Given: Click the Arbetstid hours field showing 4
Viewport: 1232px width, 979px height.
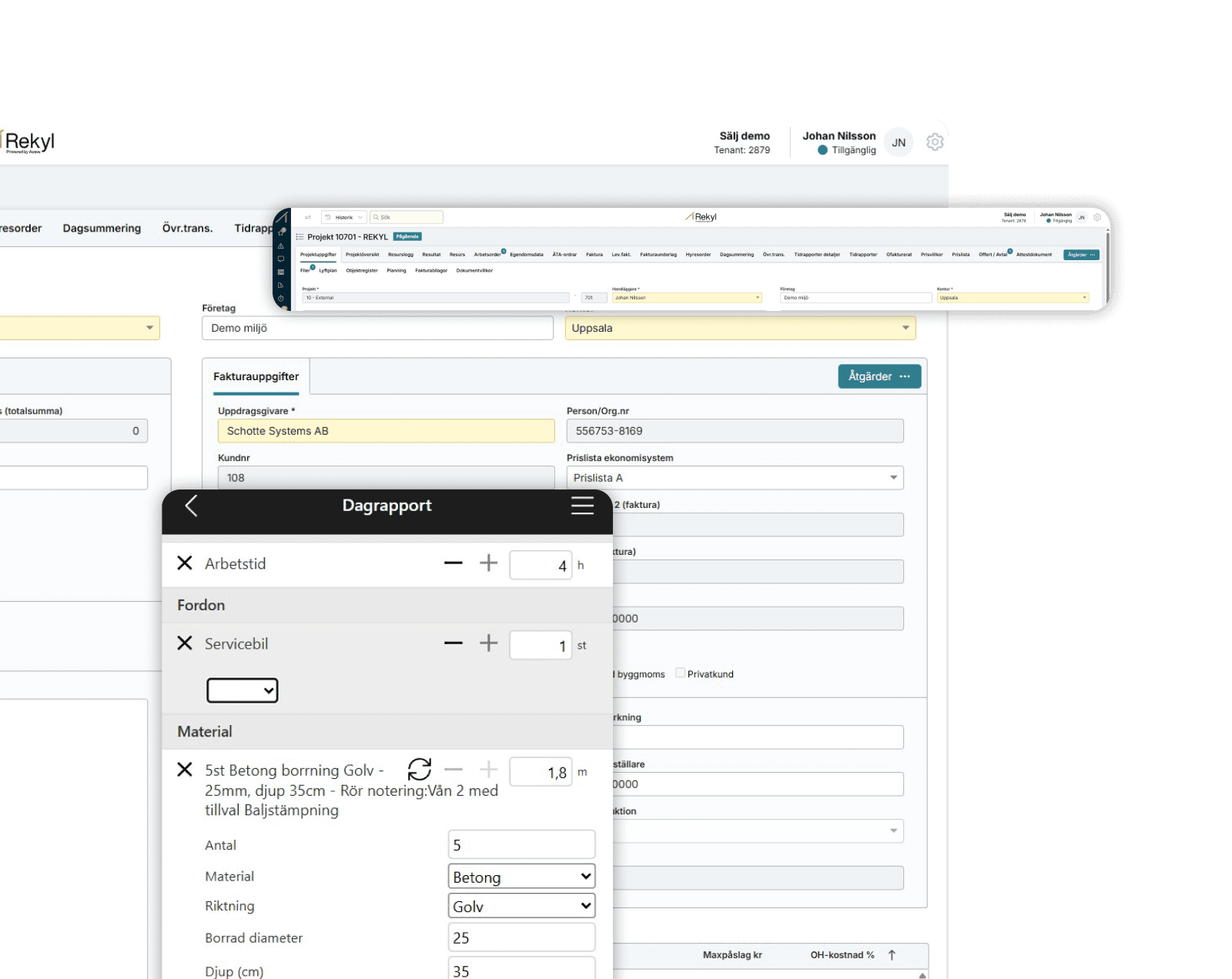Looking at the screenshot, I should pos(541,565).
